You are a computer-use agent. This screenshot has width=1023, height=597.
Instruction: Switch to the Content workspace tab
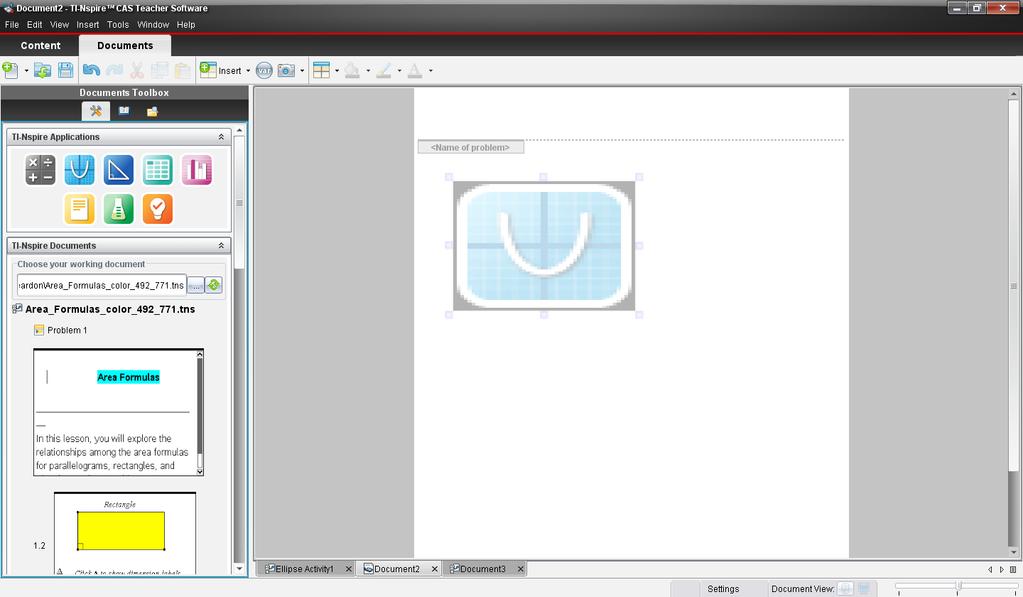[x=40, y=46]
